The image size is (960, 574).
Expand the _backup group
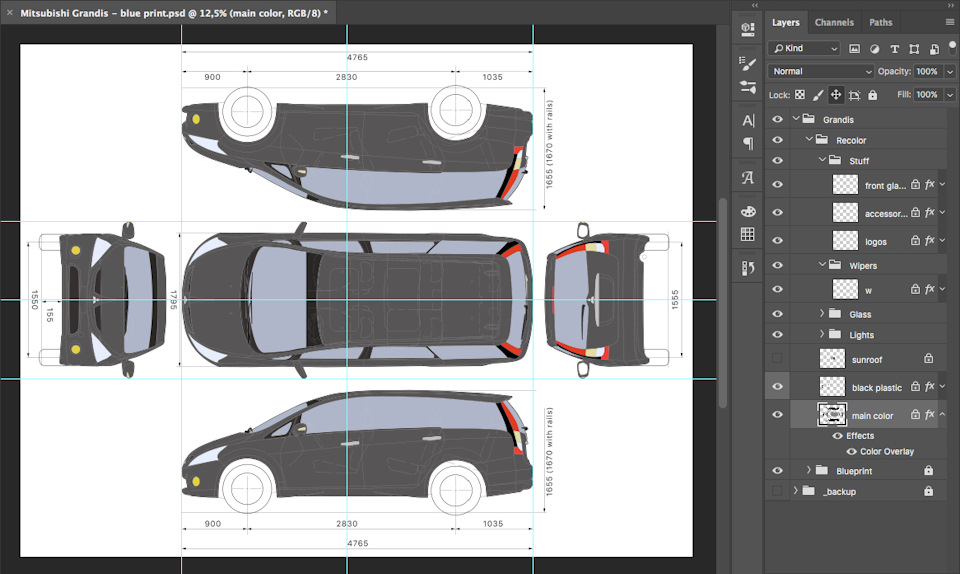[795, 491]
